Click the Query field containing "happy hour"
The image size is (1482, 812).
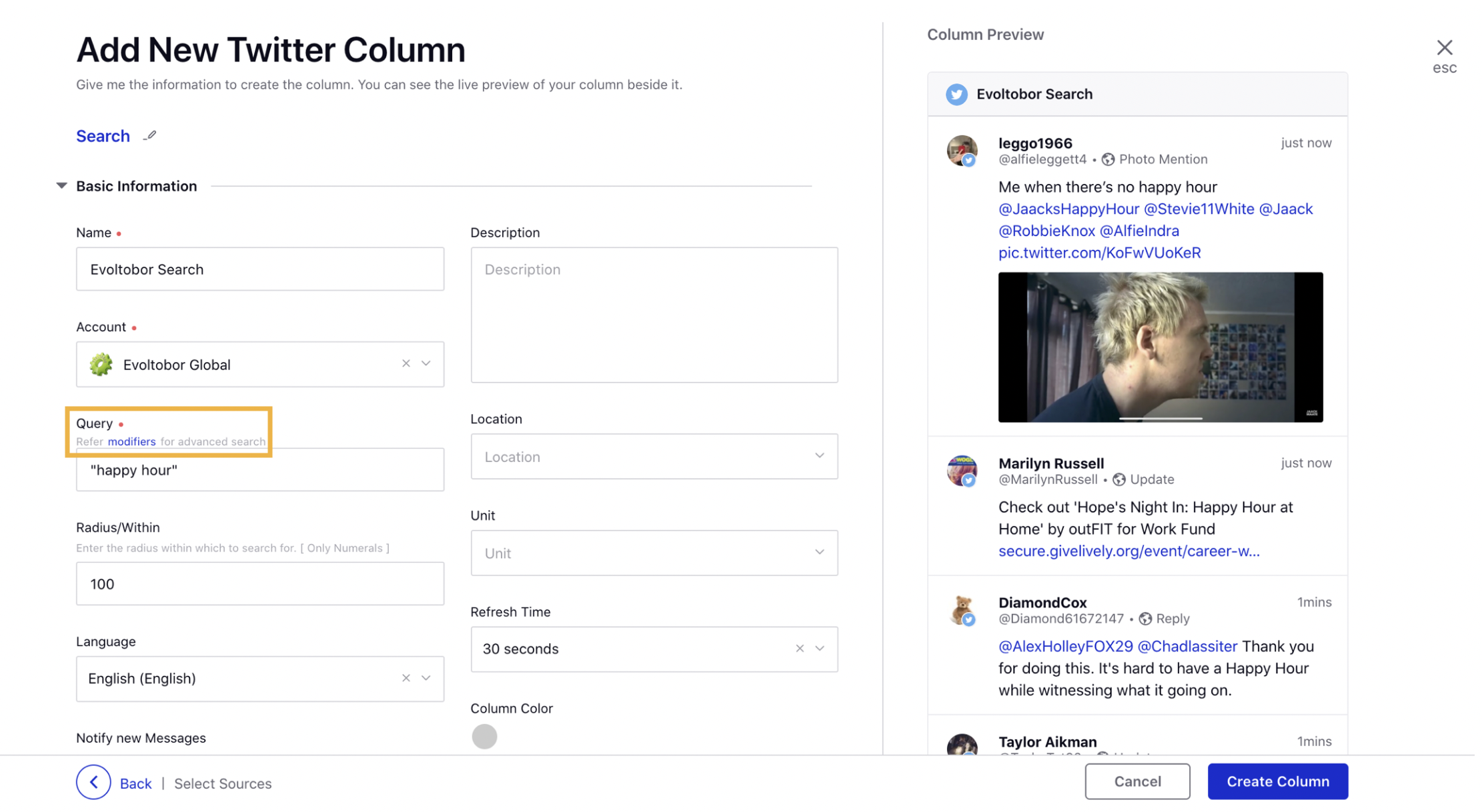(x=260, y=470)
